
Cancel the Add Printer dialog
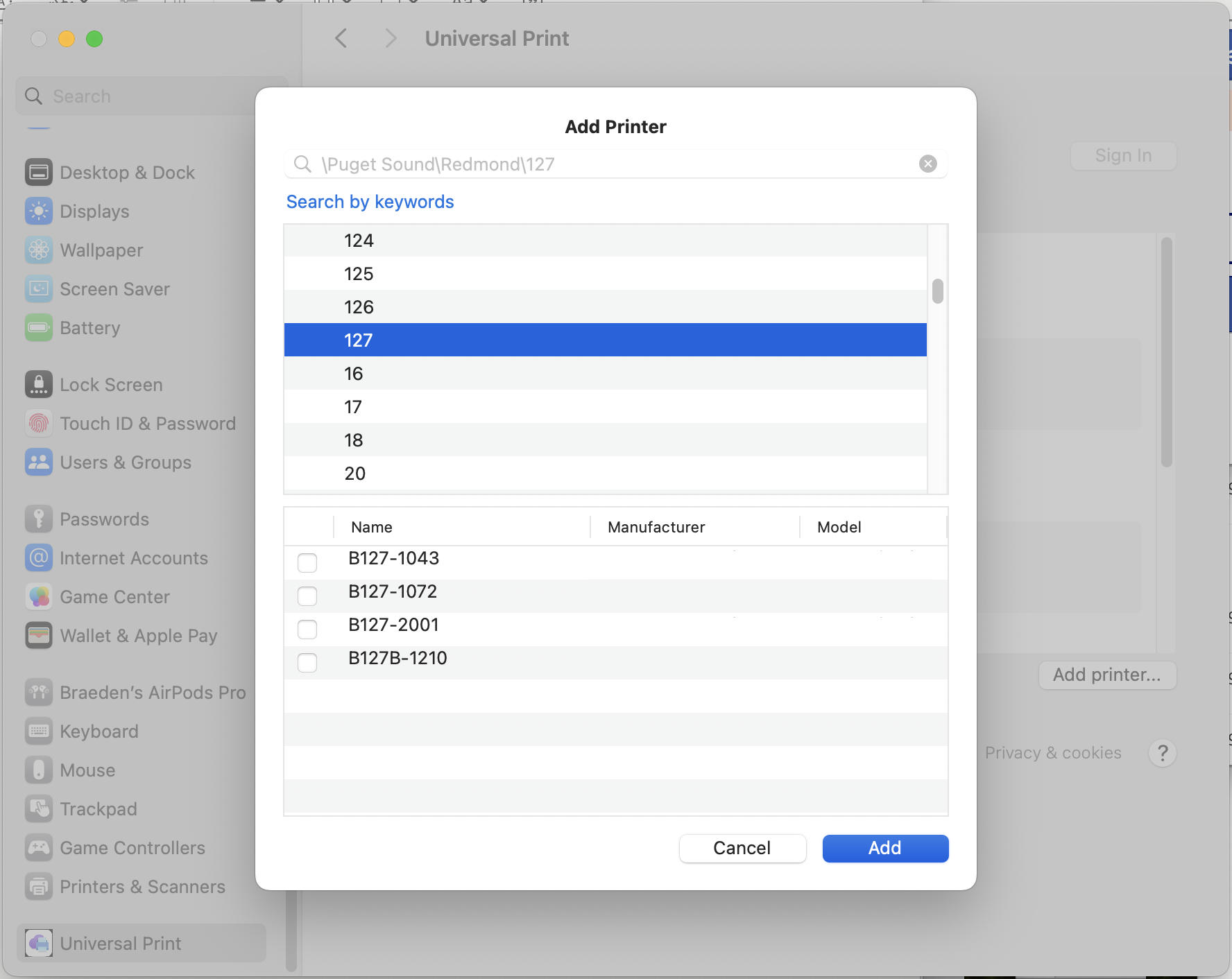click(742, 848)
